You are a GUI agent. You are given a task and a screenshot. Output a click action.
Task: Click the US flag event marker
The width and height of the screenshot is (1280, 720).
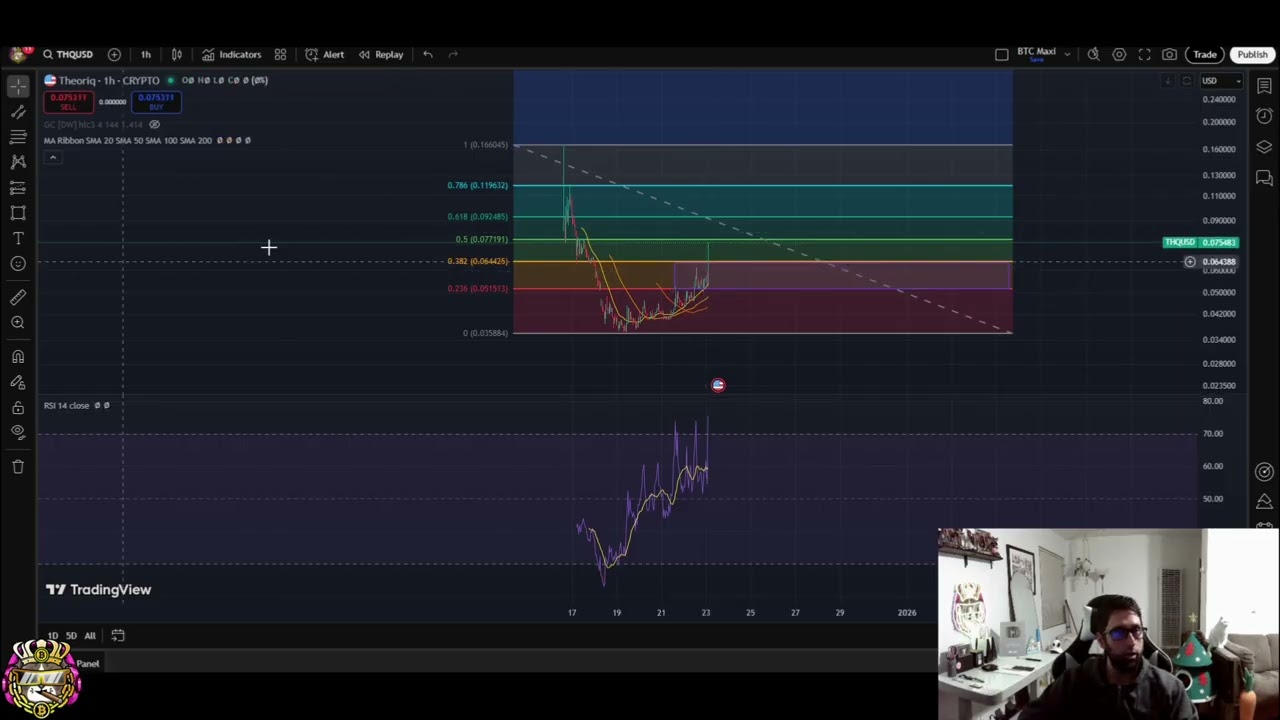[718, 385]
